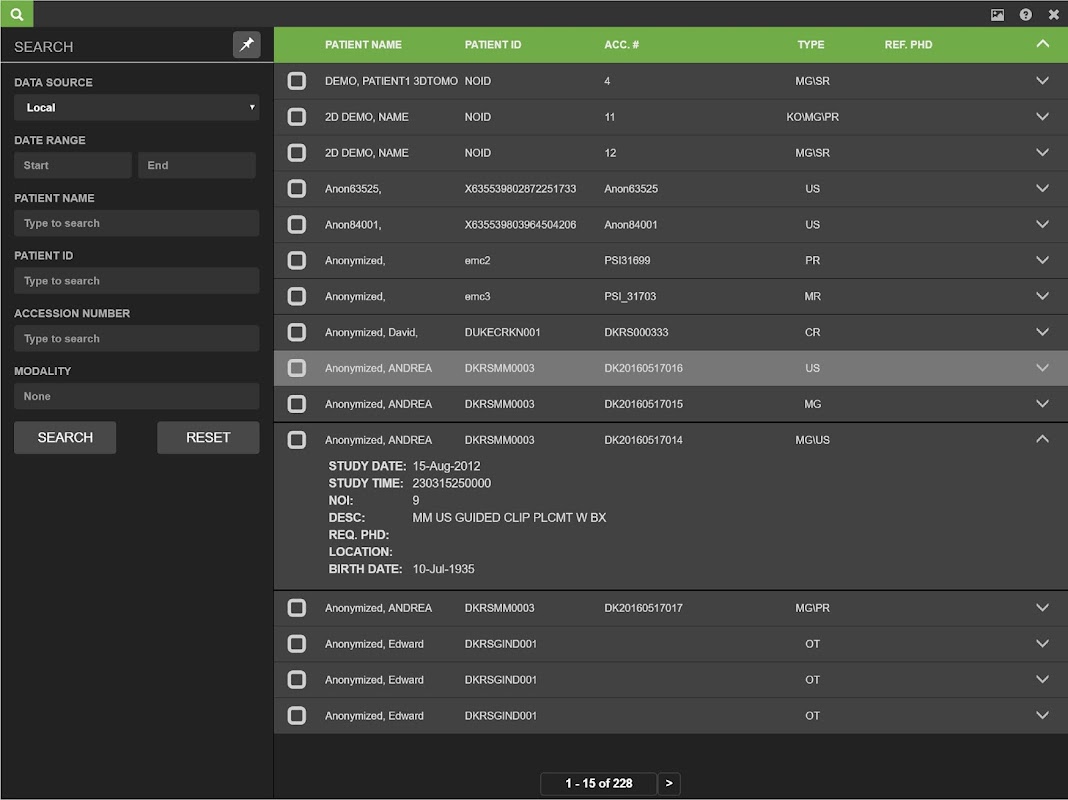Pin the search panel with pushpin icon
Image resolution: width=1068 pixels, height=800 pixels.
(246, 45)
